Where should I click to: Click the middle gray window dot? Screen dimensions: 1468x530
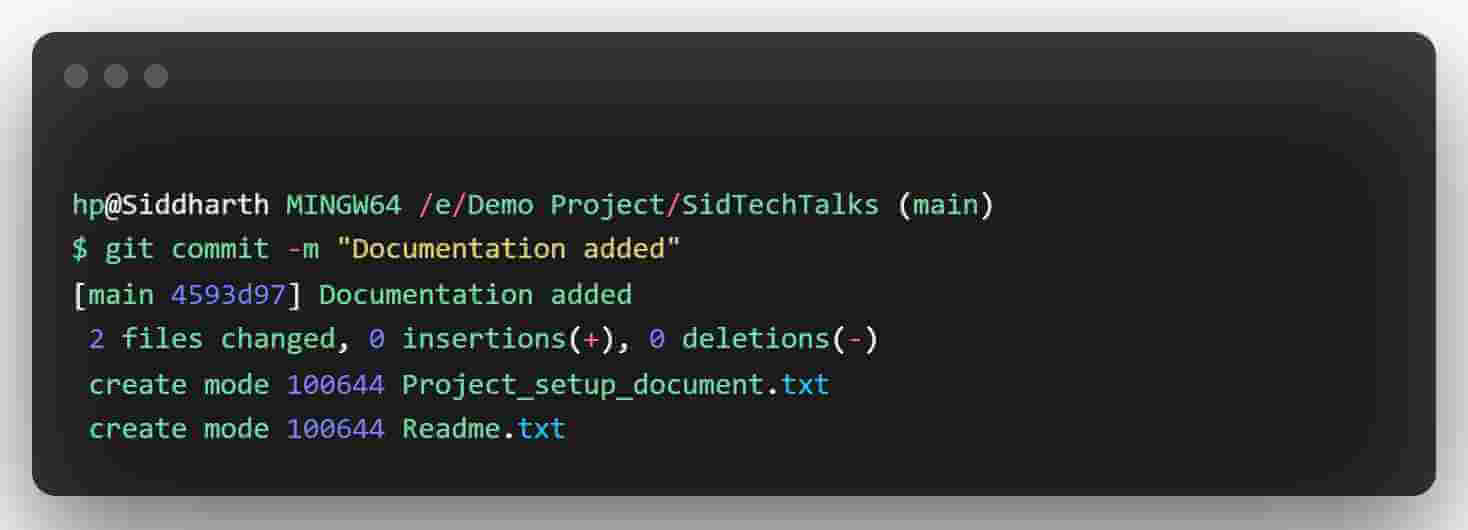[116, 76]
